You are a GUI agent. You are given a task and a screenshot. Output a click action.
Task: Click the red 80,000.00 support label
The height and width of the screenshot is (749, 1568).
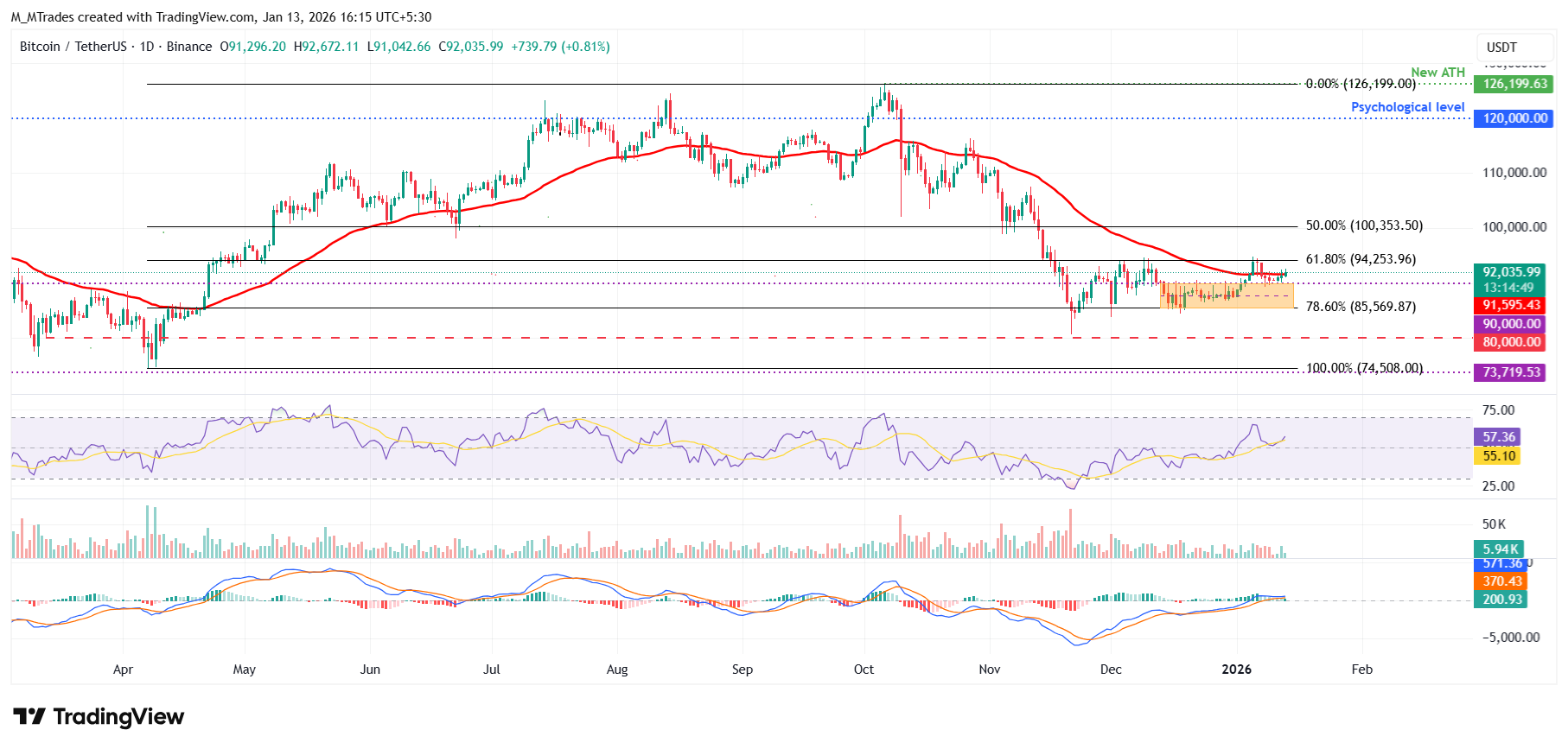[x=1511, y=342]
